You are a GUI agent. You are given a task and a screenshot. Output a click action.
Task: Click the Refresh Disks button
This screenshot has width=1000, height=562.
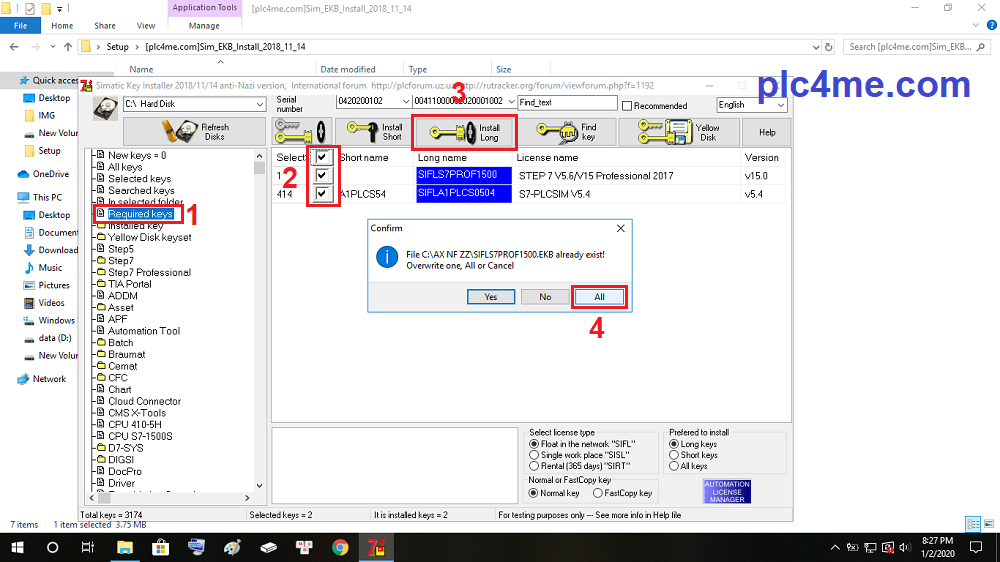coord(193,132)
